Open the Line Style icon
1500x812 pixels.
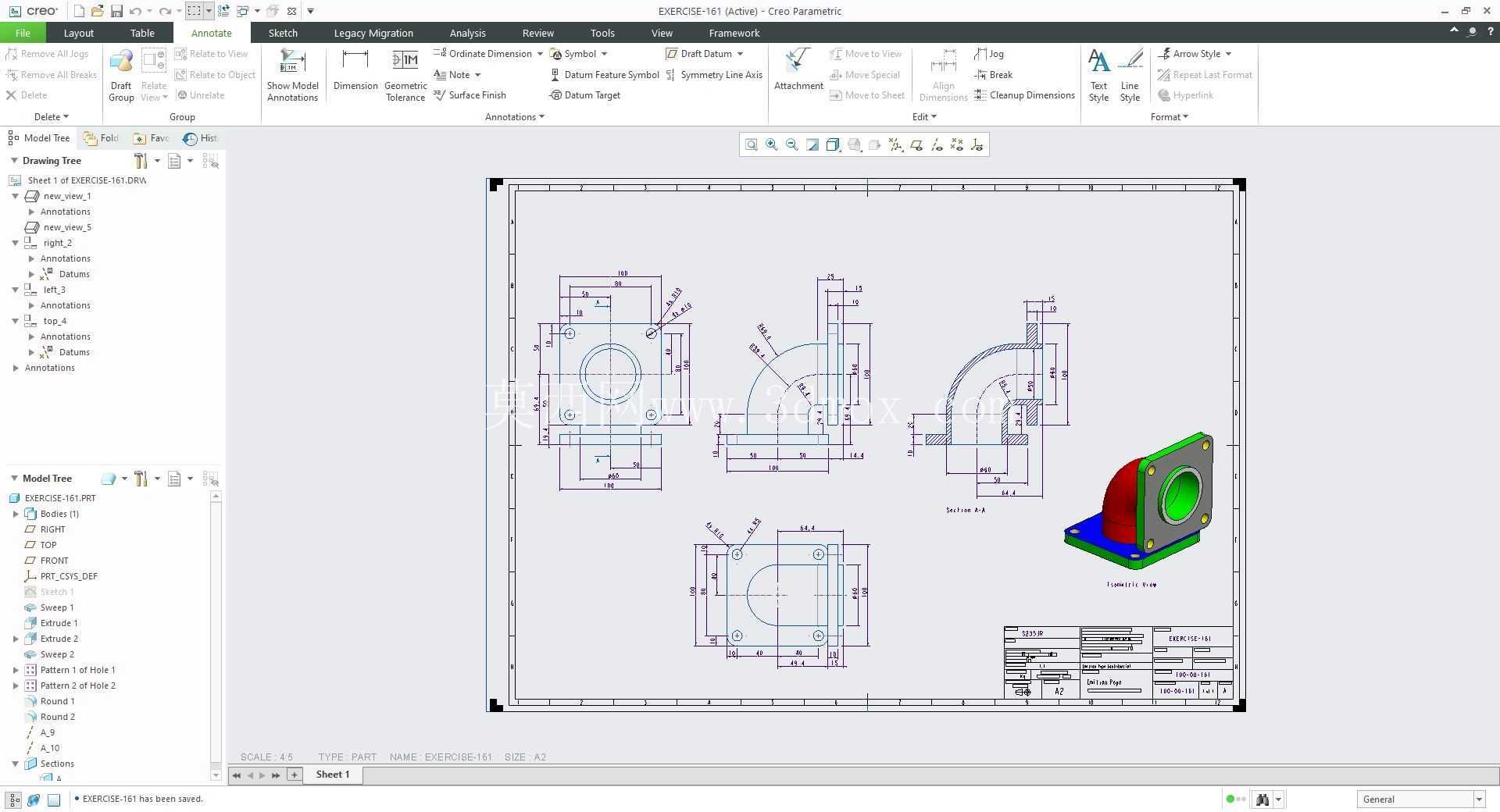click(x=1130, y=75)
